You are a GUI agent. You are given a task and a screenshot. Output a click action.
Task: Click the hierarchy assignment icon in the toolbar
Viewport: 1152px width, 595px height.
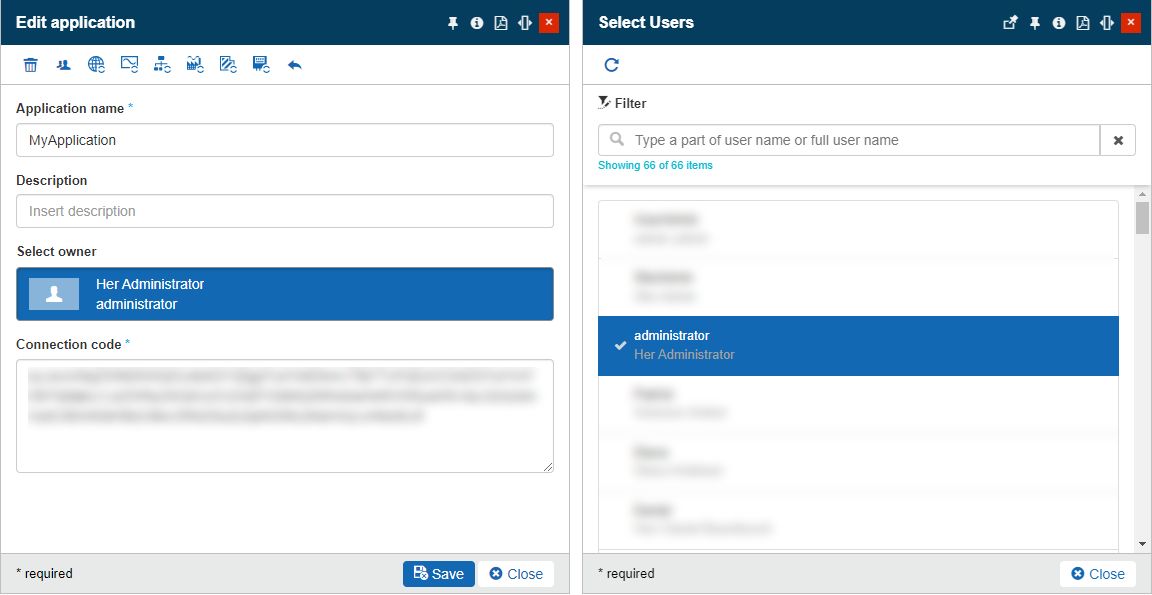point(161,64)
